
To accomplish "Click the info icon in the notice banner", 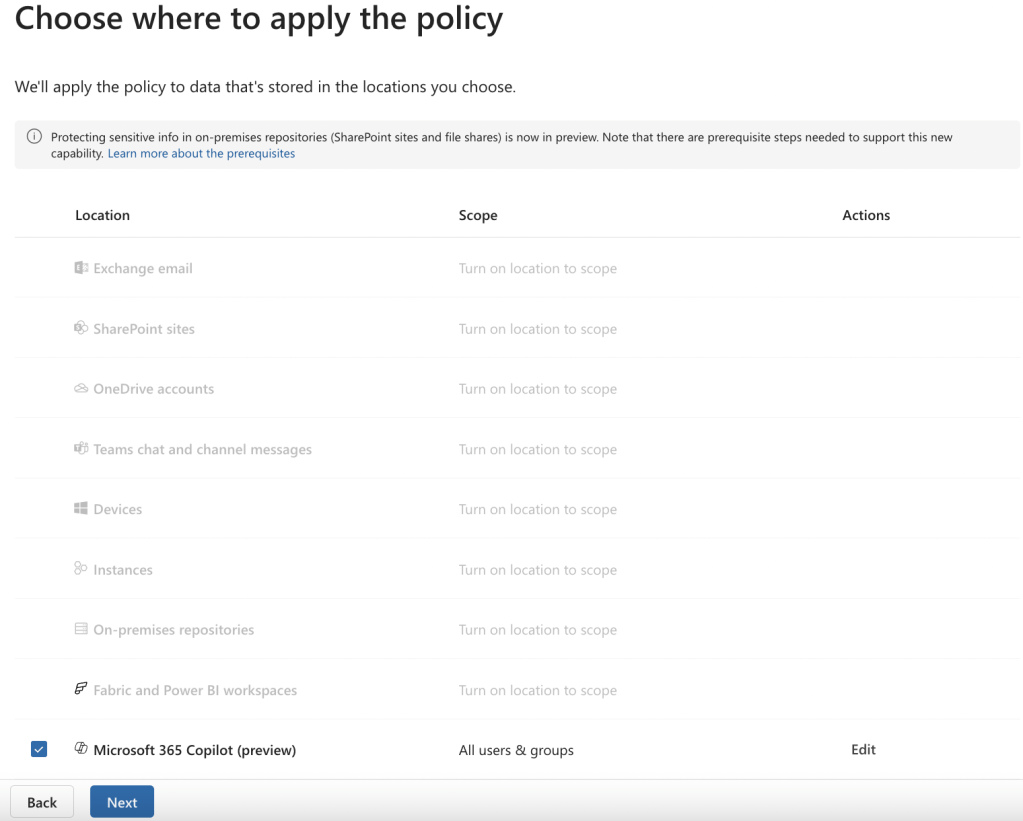I will click(x=34, y=137).
